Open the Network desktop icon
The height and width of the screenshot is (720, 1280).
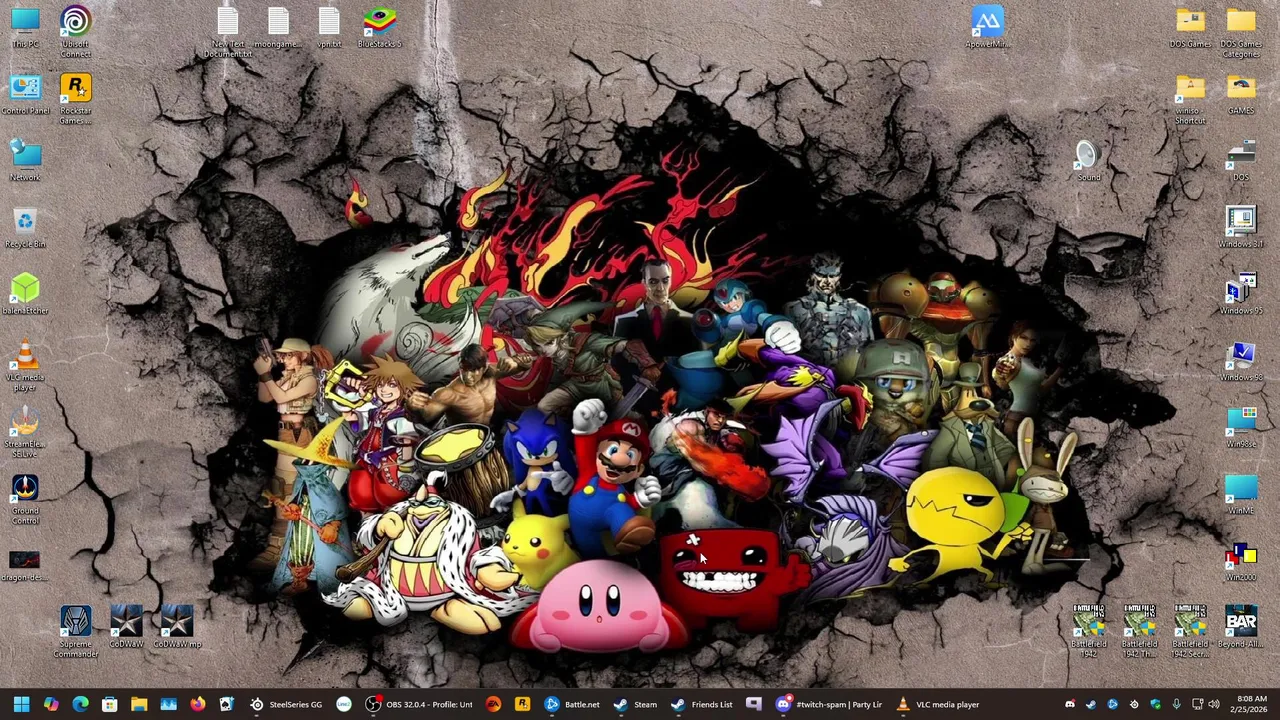tap(25, 162)
